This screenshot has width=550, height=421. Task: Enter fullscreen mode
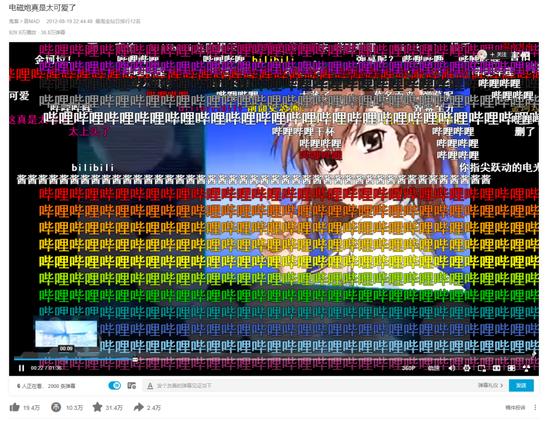(526, 368)
